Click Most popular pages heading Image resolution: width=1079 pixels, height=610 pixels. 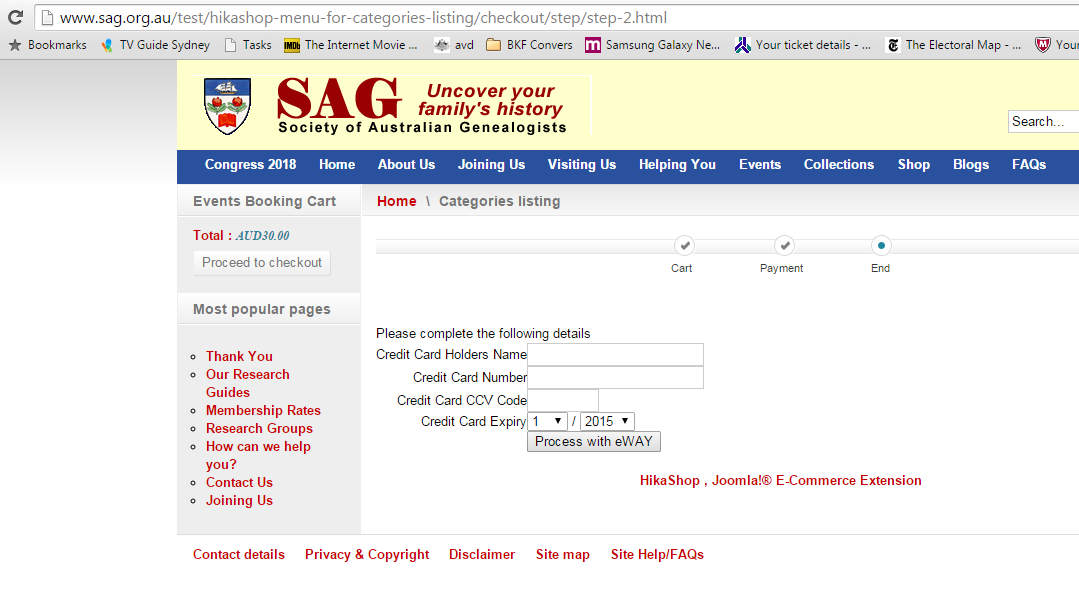[261, 309]
